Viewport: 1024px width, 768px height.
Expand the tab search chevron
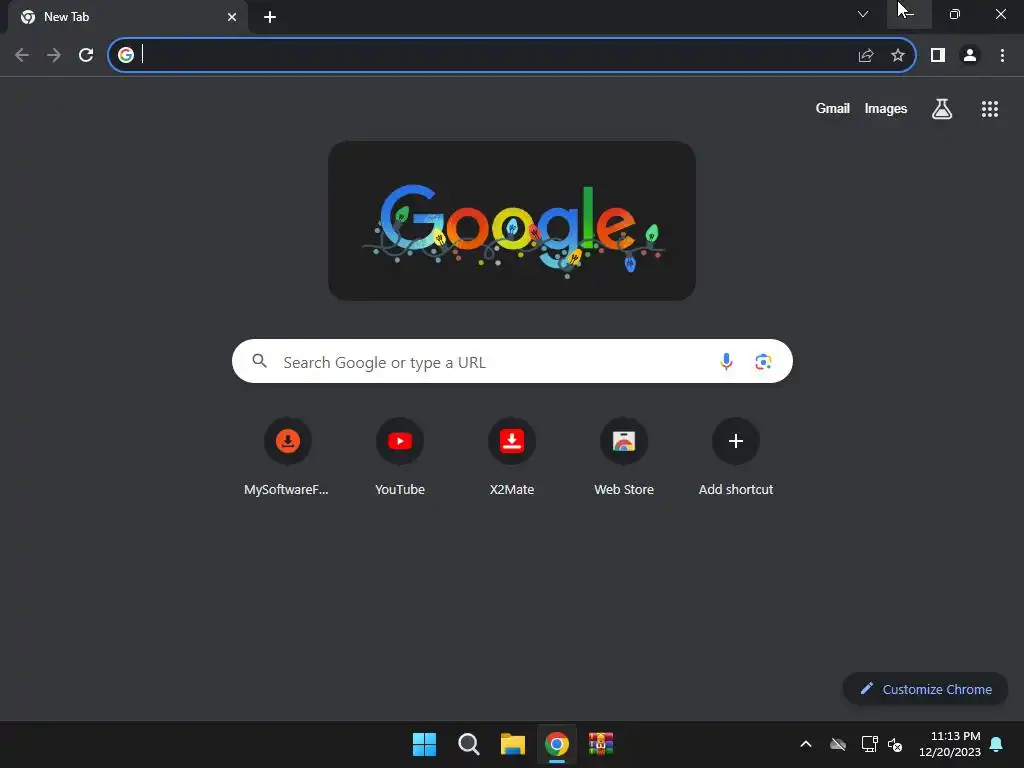pyautogui.click(x=863, y=14)
